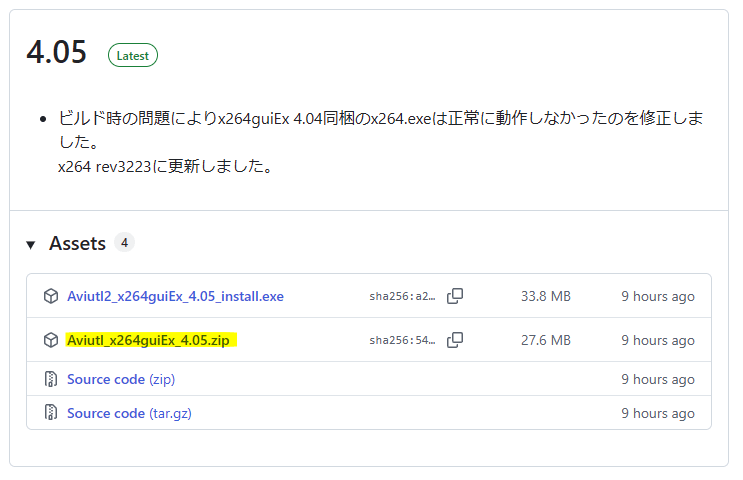Image resolution: width=743 pixels, height=480 pixels.
Task: Click the Assets heading text
Action: pyautogui.click(x=77, y=243)
